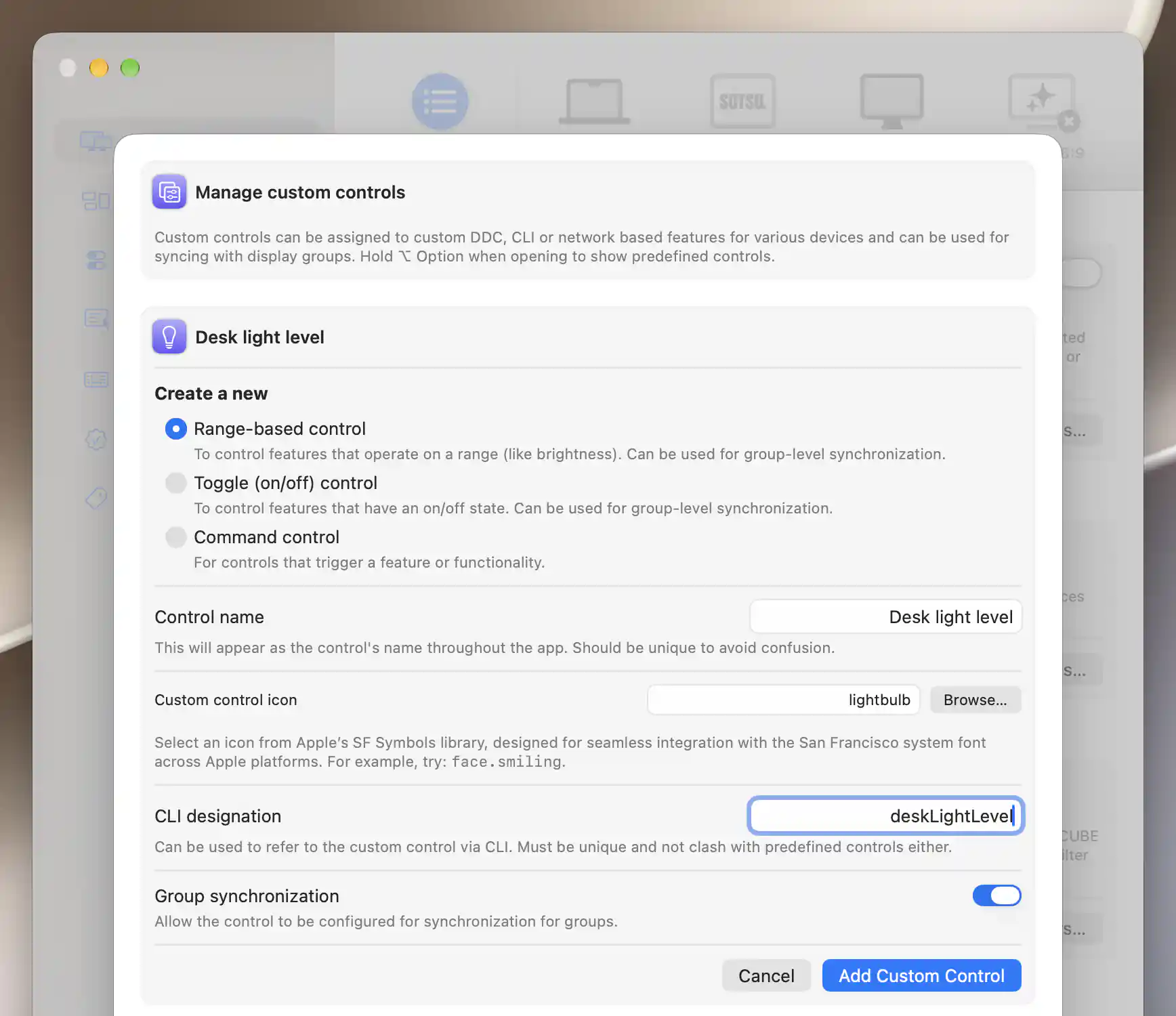The height and width of the screenshot is (1016, 1176).
Task: Edit the Control name text field
Action: pyautogui.click(x=885, y=616)
